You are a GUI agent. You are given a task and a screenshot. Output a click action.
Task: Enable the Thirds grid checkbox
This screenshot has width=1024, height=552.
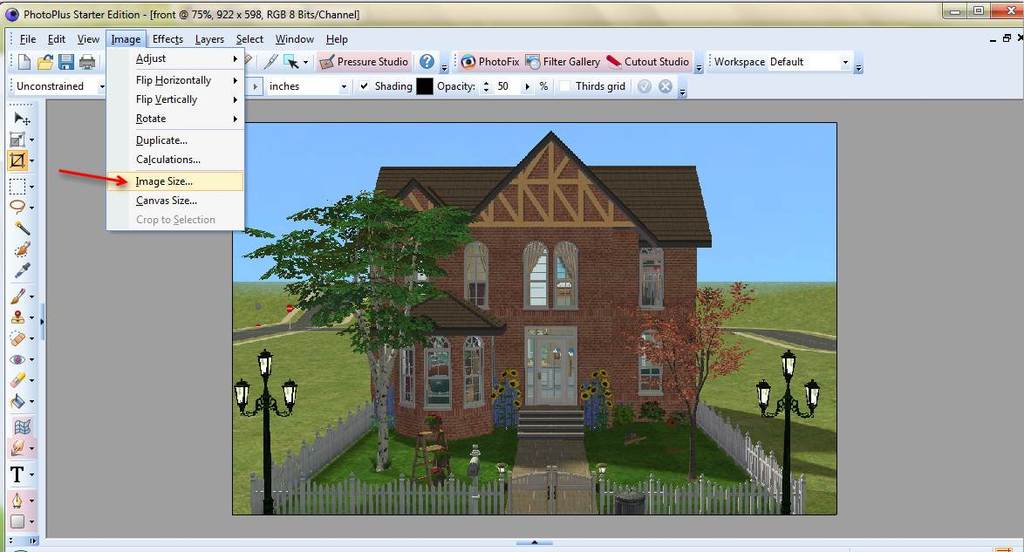click(566, 86)
